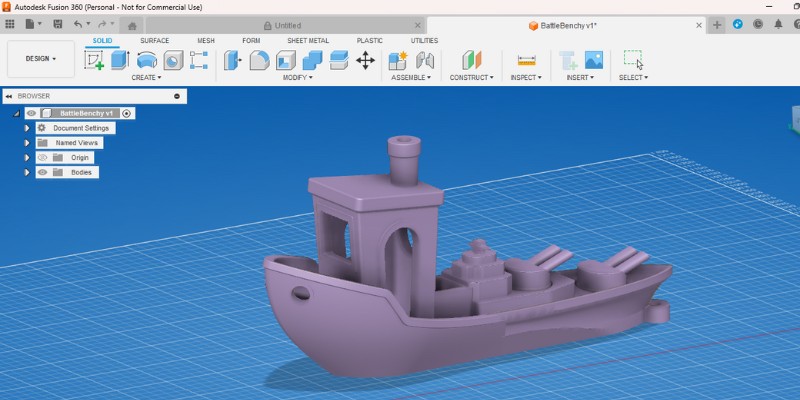Select the window Select tool
Image resolution: width=800 pixels, height=400 pixels.
click(x=633, y=59)
